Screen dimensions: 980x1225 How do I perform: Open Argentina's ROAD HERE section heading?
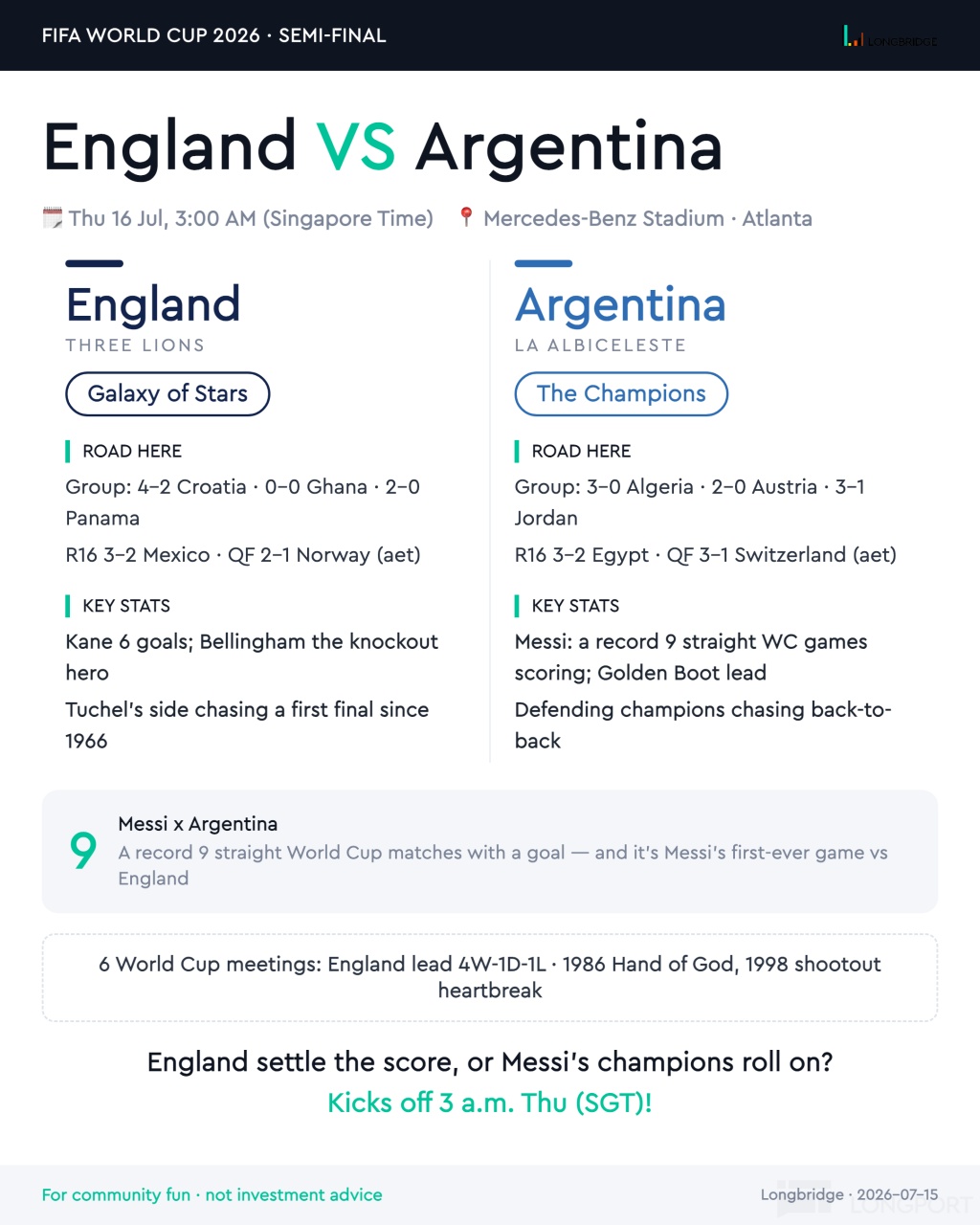(581, 451)
